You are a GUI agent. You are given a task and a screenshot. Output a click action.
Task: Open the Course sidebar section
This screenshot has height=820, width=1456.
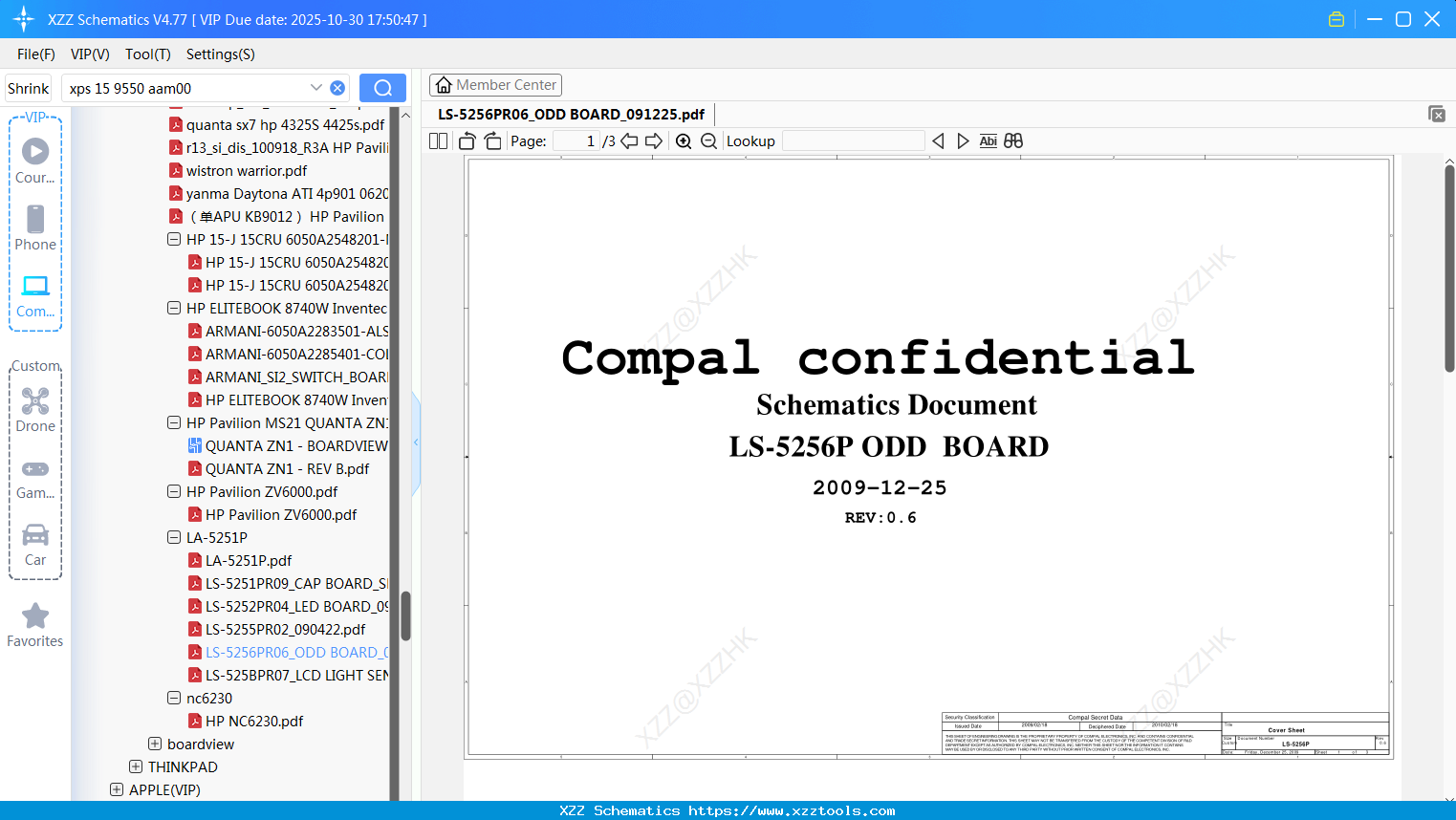(x=35, y=161)
